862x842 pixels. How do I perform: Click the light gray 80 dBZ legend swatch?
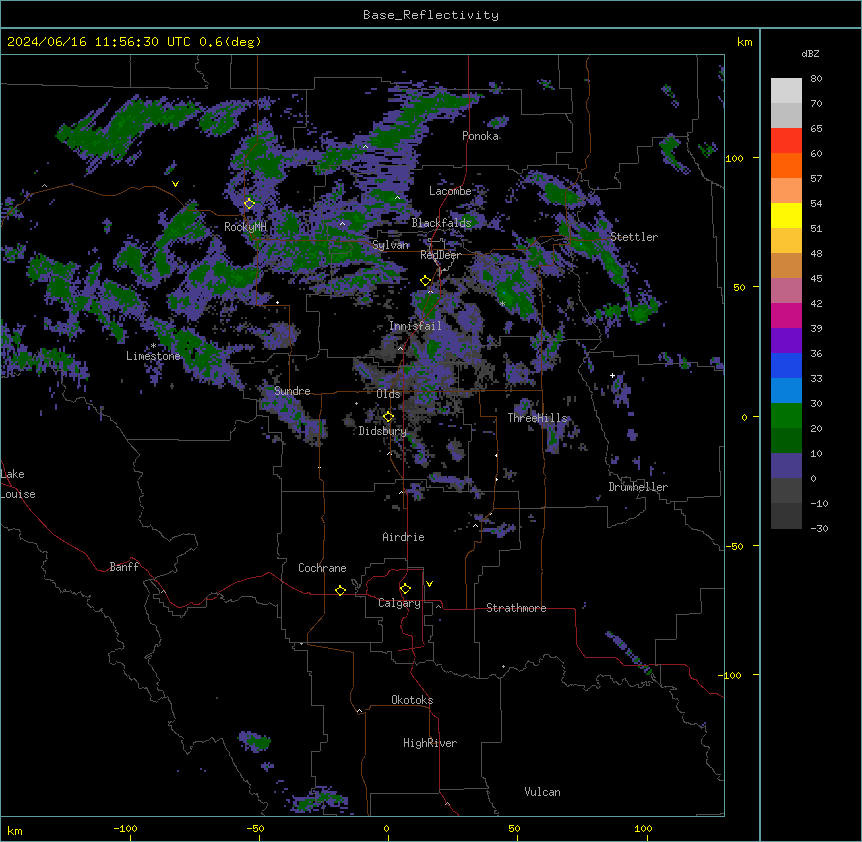[786, 90]
